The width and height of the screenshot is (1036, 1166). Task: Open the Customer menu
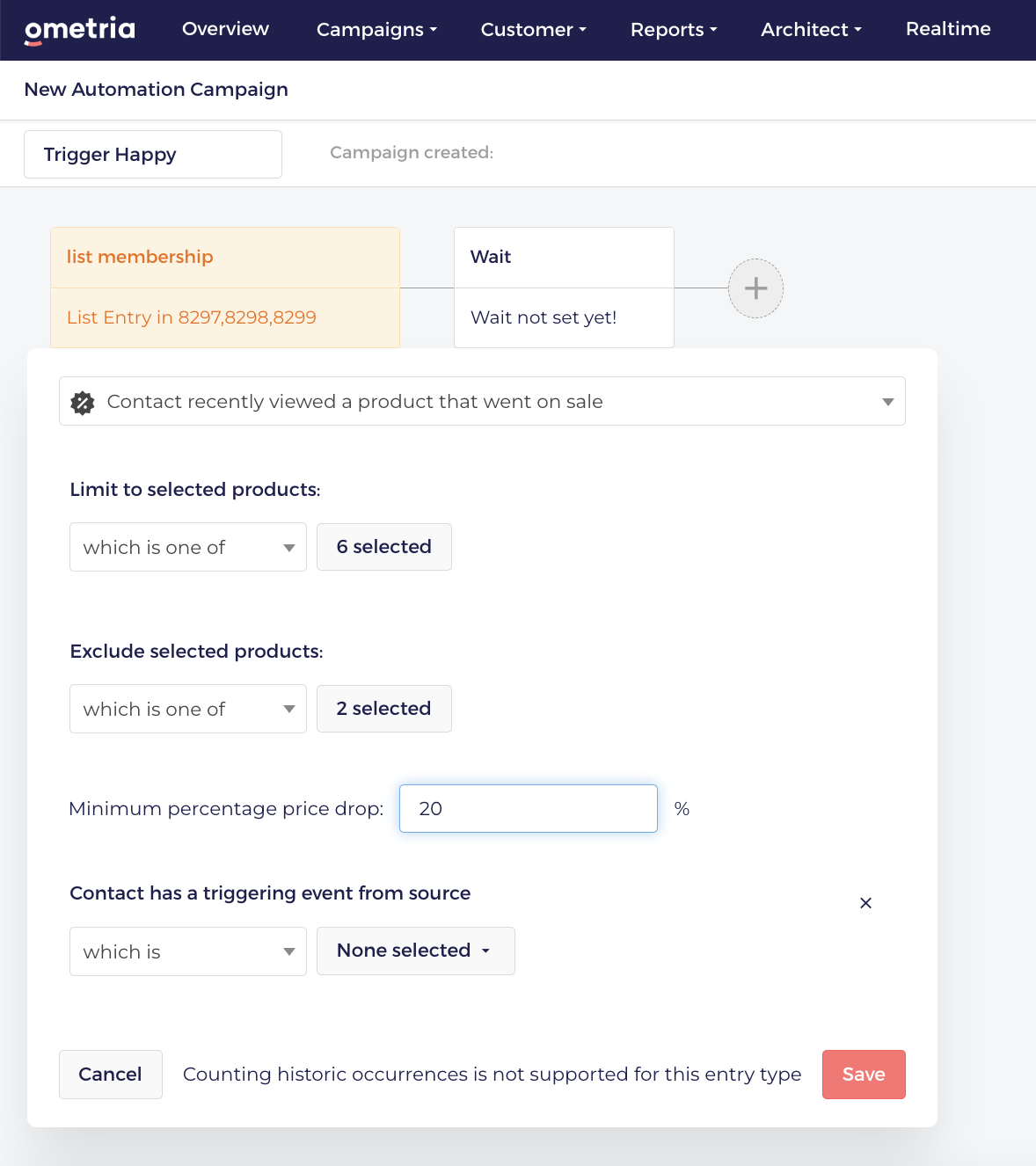533,30
